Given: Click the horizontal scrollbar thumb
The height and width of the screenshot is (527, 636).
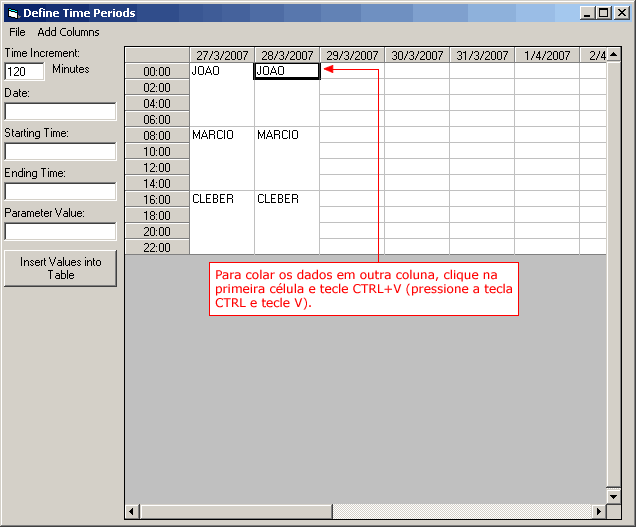Looking at the screenshot, I should [236, 512].
